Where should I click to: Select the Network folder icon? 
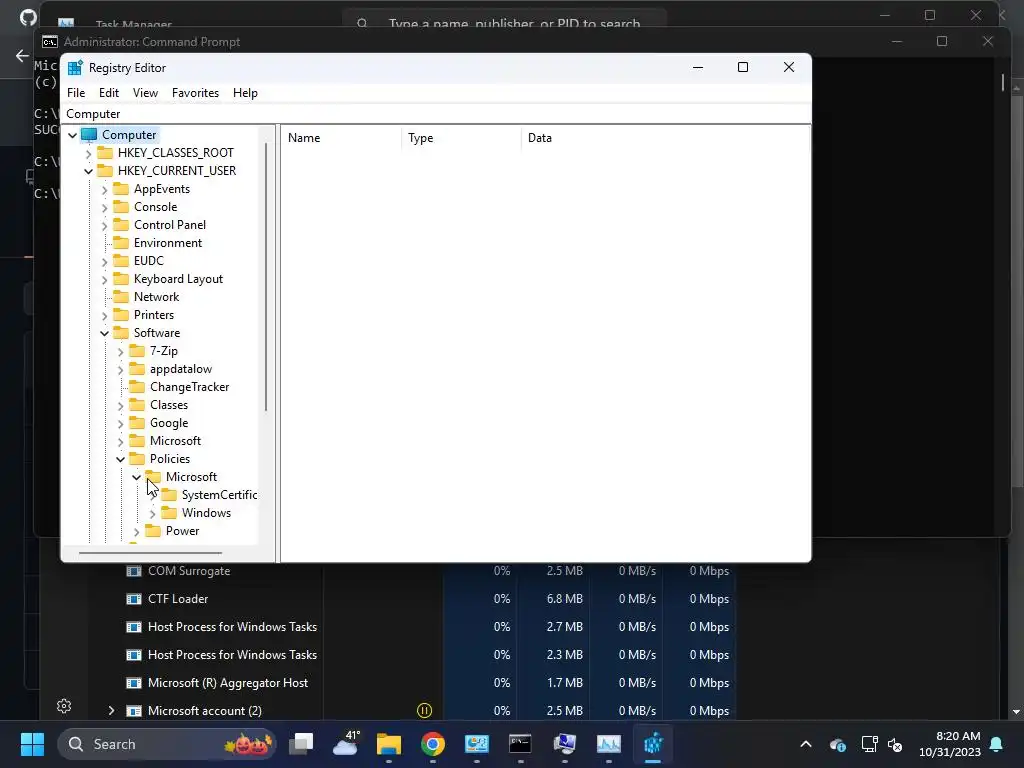click(121, 296)
